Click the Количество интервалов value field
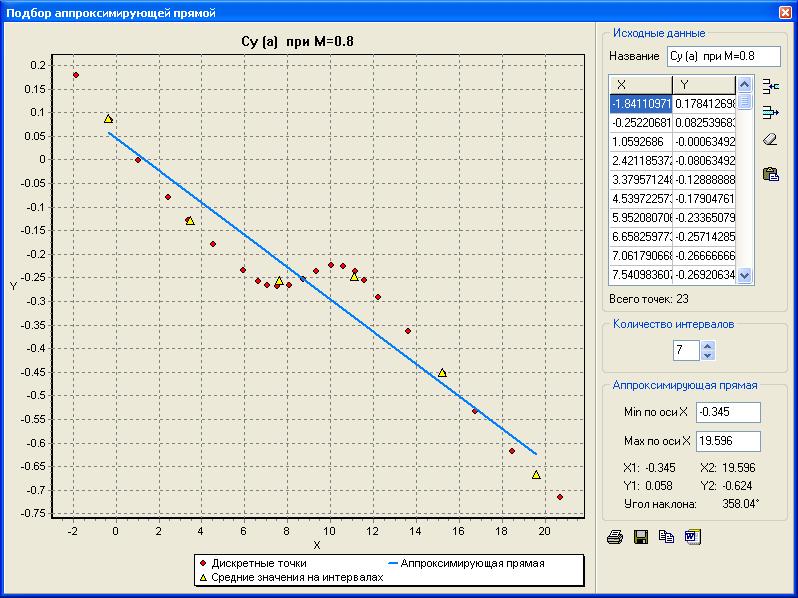Image resolution: width=798 pixels, height=598 pixels. 686,350
